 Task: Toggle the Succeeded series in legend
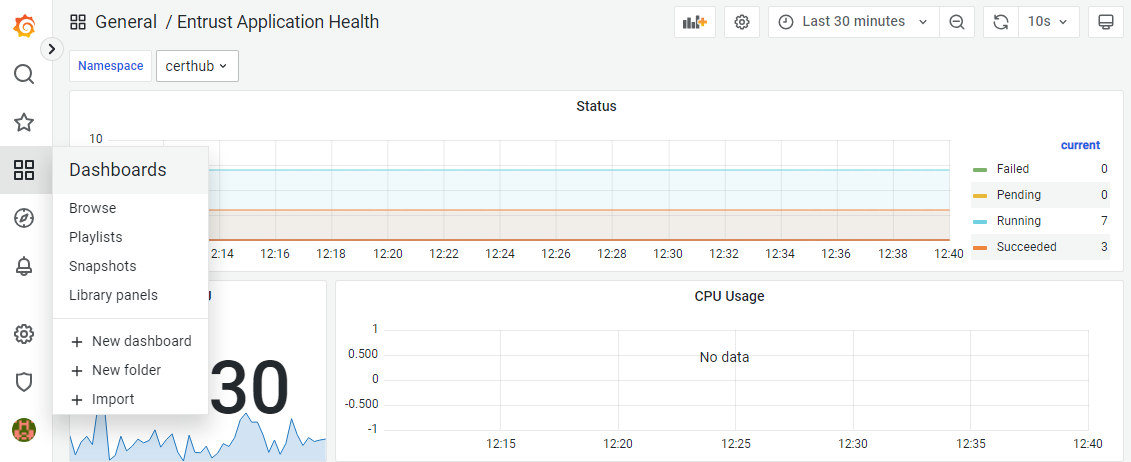click(1026, 247)
